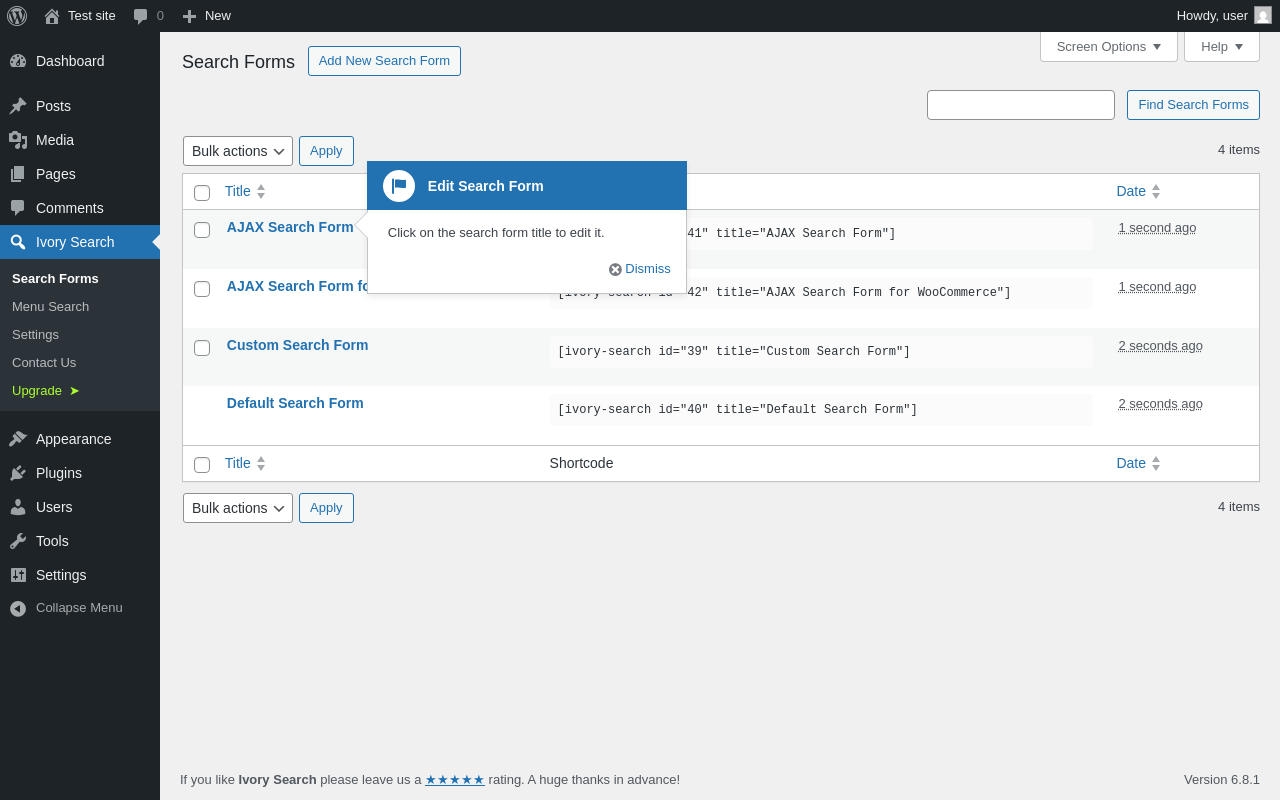This screenshot has width=1280, height=800.
Task: Click the Pages icon in sidebar
Action: pos(18,174)
